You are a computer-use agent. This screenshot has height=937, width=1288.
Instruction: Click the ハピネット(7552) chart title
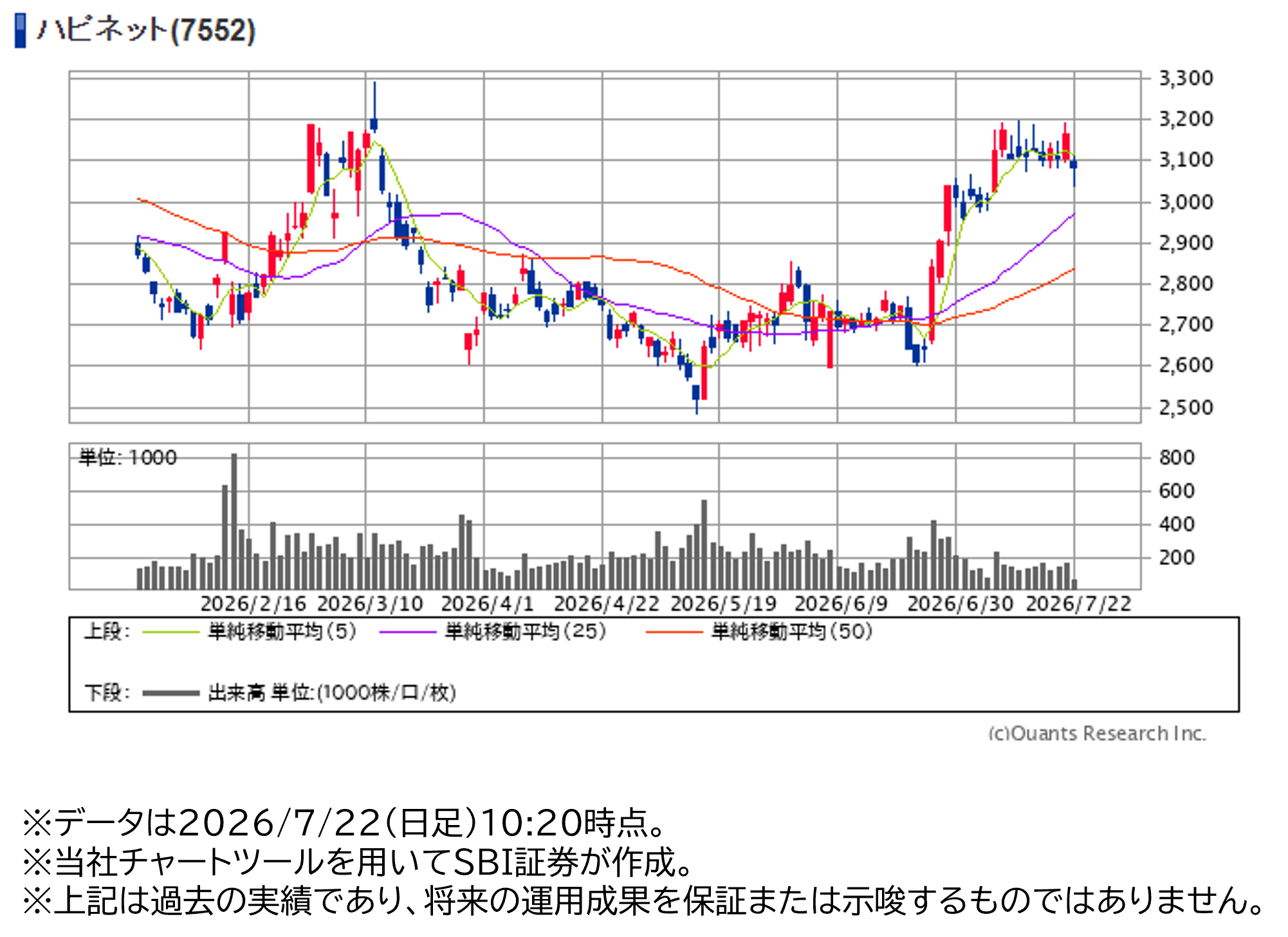(147, 30)
